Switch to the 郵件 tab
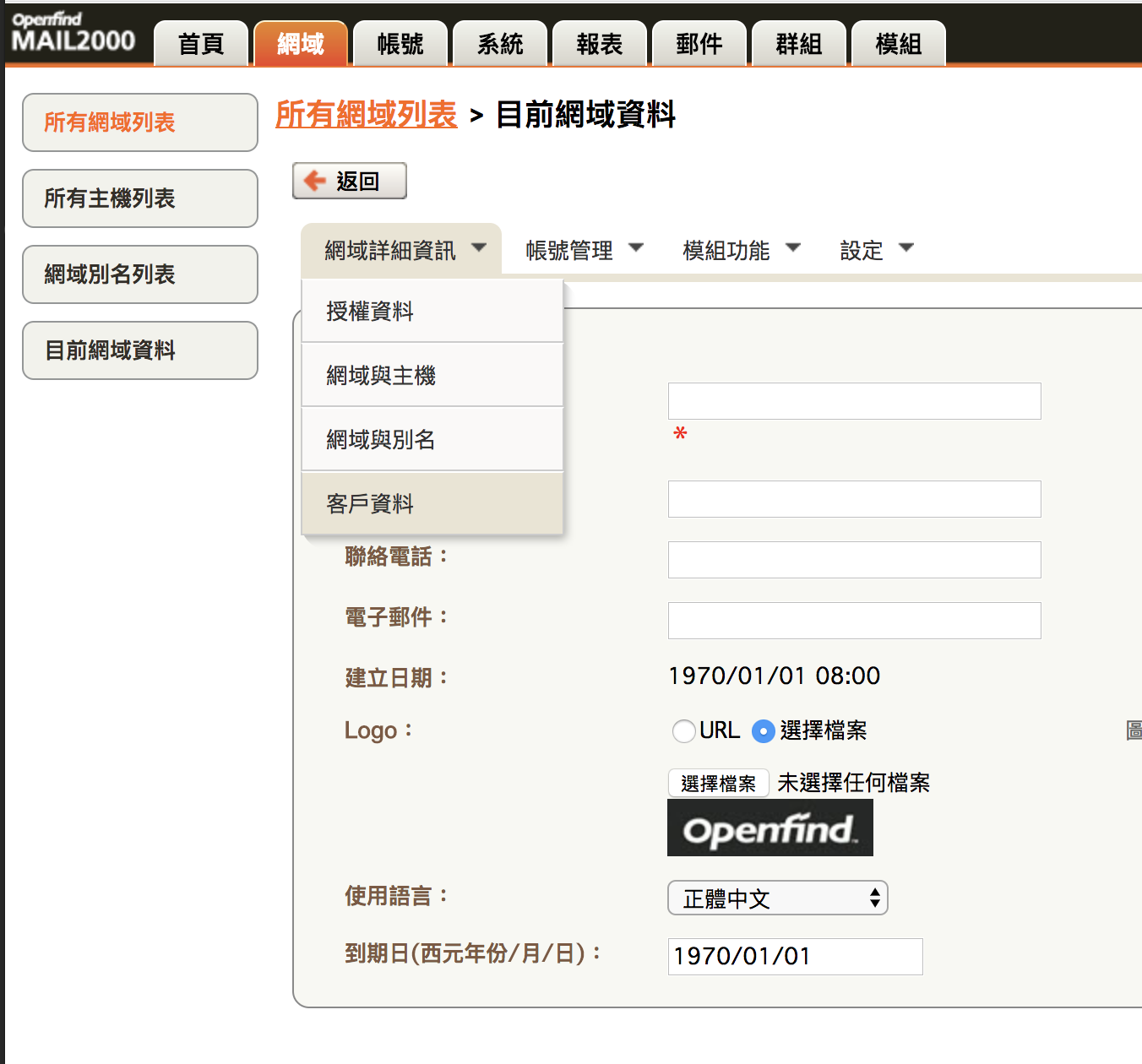This screenshot has height=1064, width=1142. coord(699,42)
